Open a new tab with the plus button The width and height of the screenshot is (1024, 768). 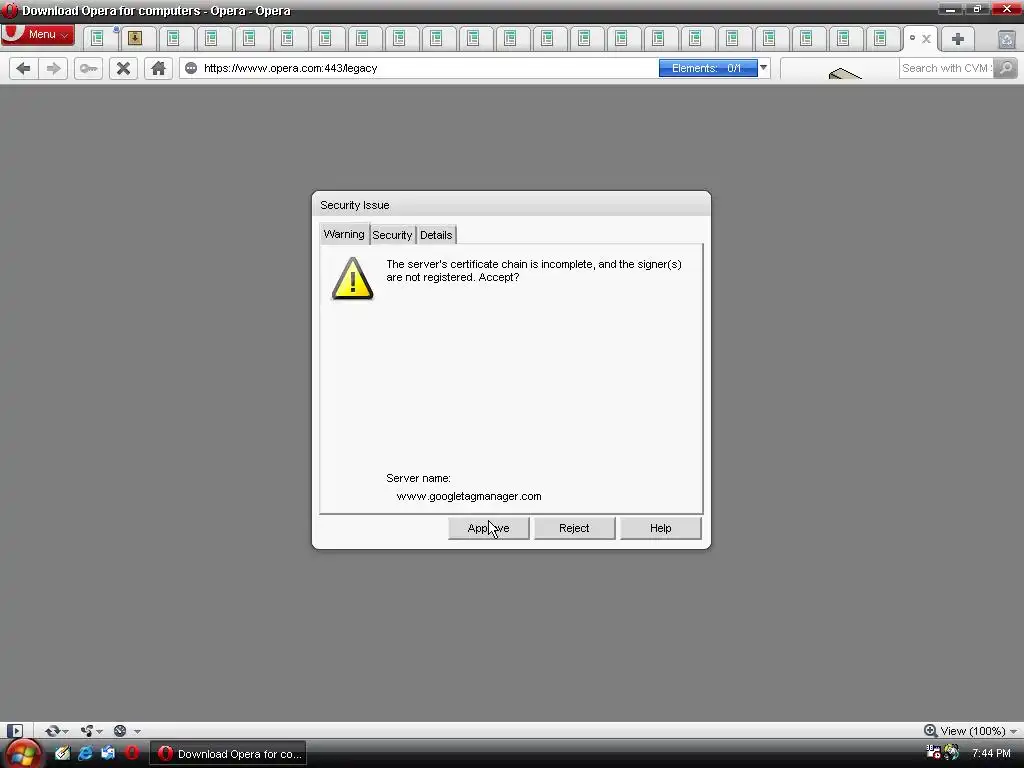point(958,39)
